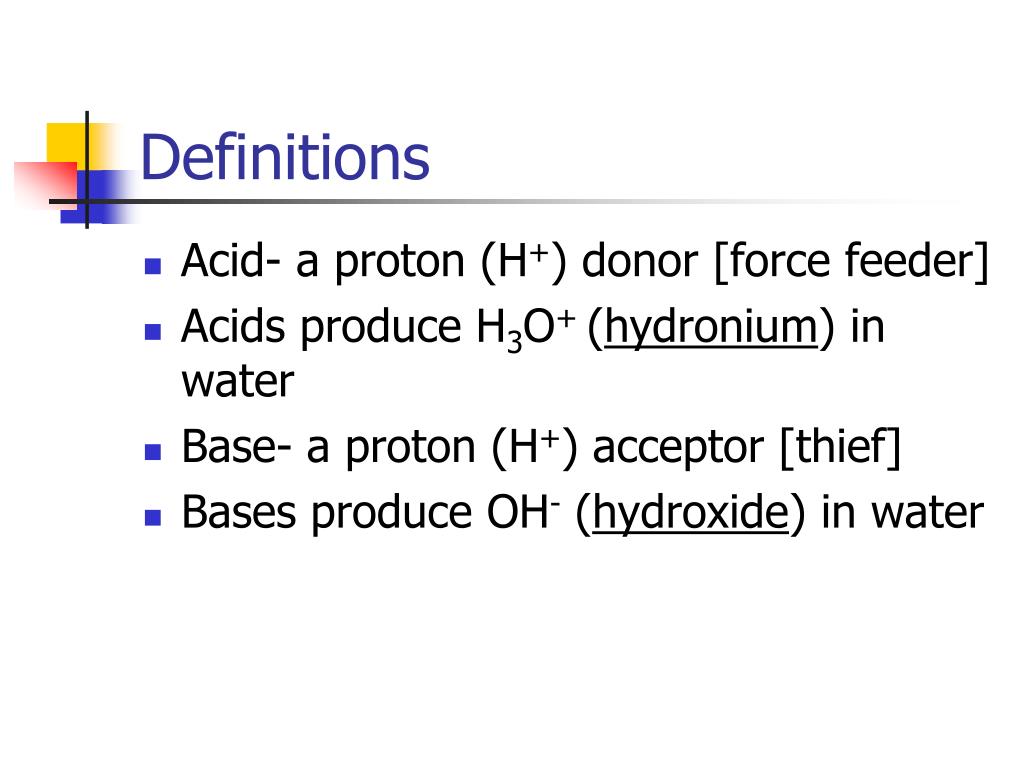Click the blue square in logo graphic
1024x768 pixels.
pos(98,197)
